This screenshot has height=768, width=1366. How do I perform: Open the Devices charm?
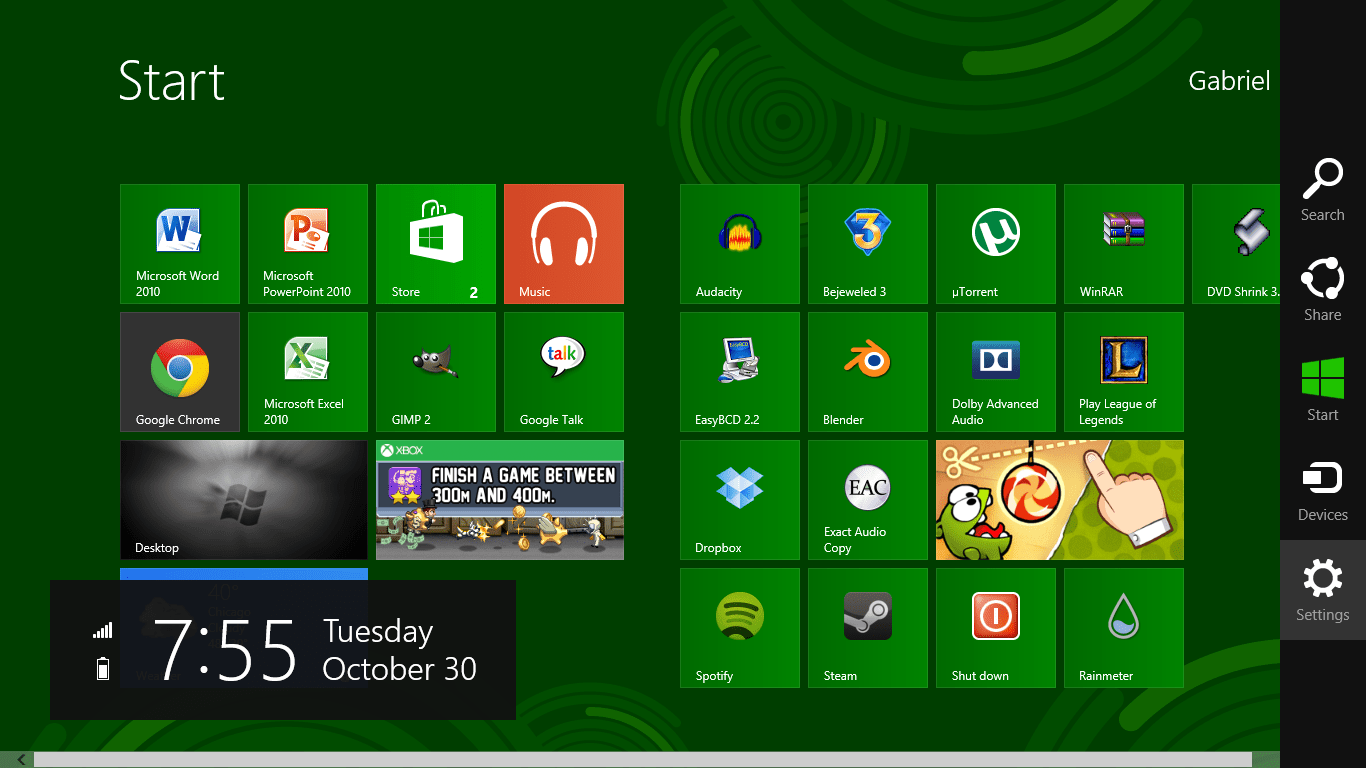tap(1323, 490)
